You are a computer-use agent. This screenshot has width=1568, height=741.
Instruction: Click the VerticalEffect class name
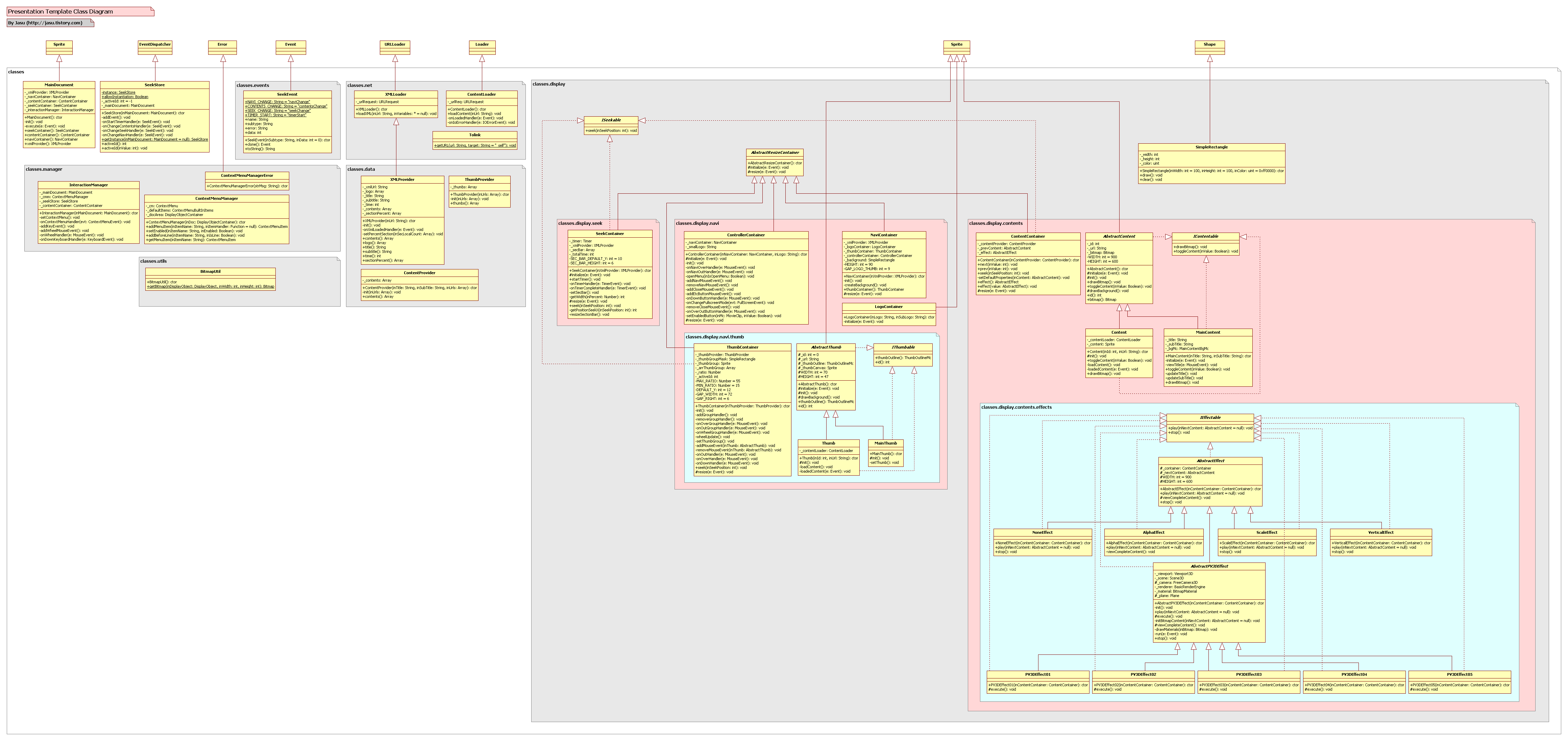pyautogui.click(x=1380, y=533)
